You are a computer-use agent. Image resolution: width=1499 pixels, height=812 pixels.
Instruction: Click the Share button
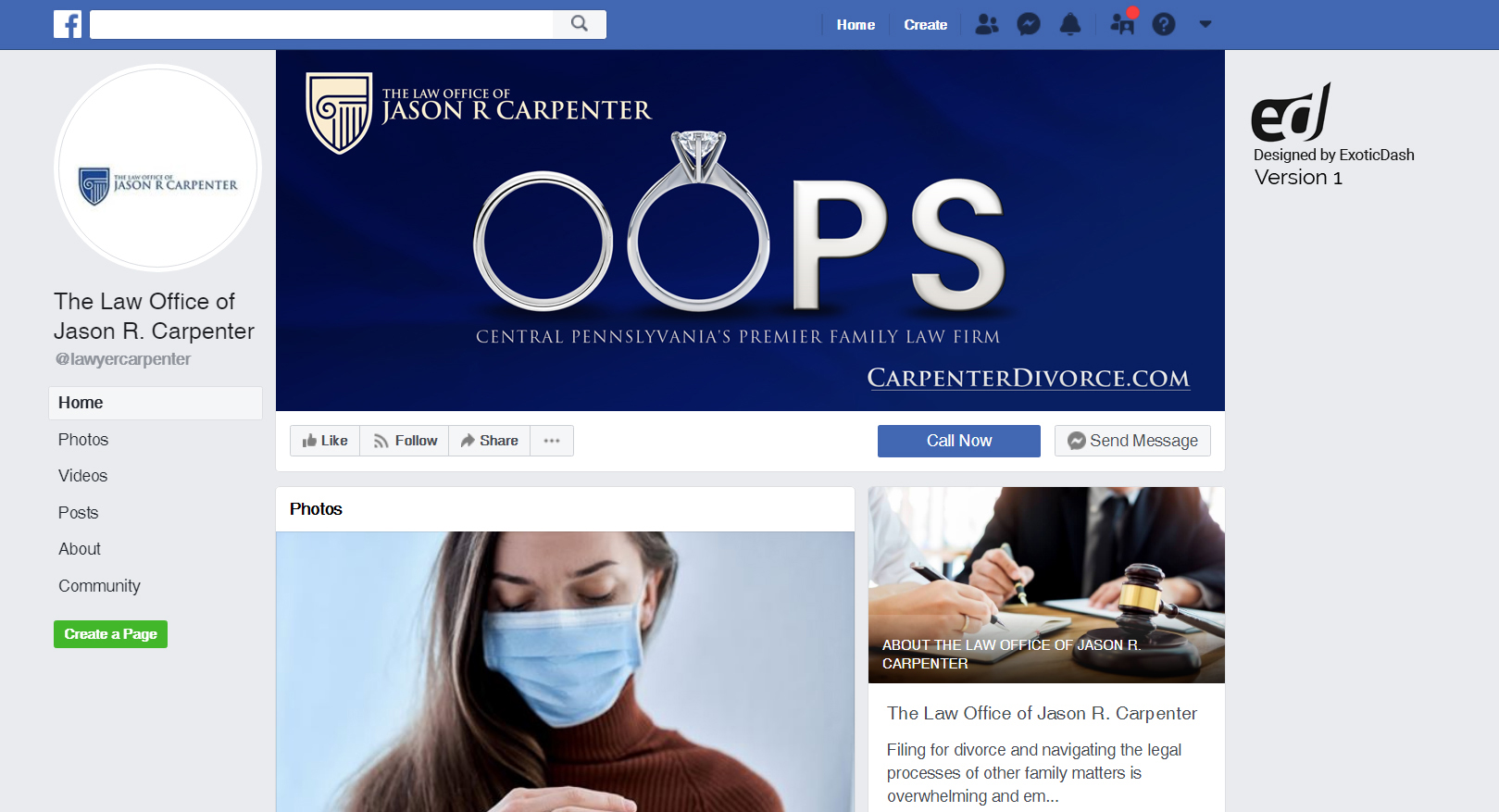489,441
